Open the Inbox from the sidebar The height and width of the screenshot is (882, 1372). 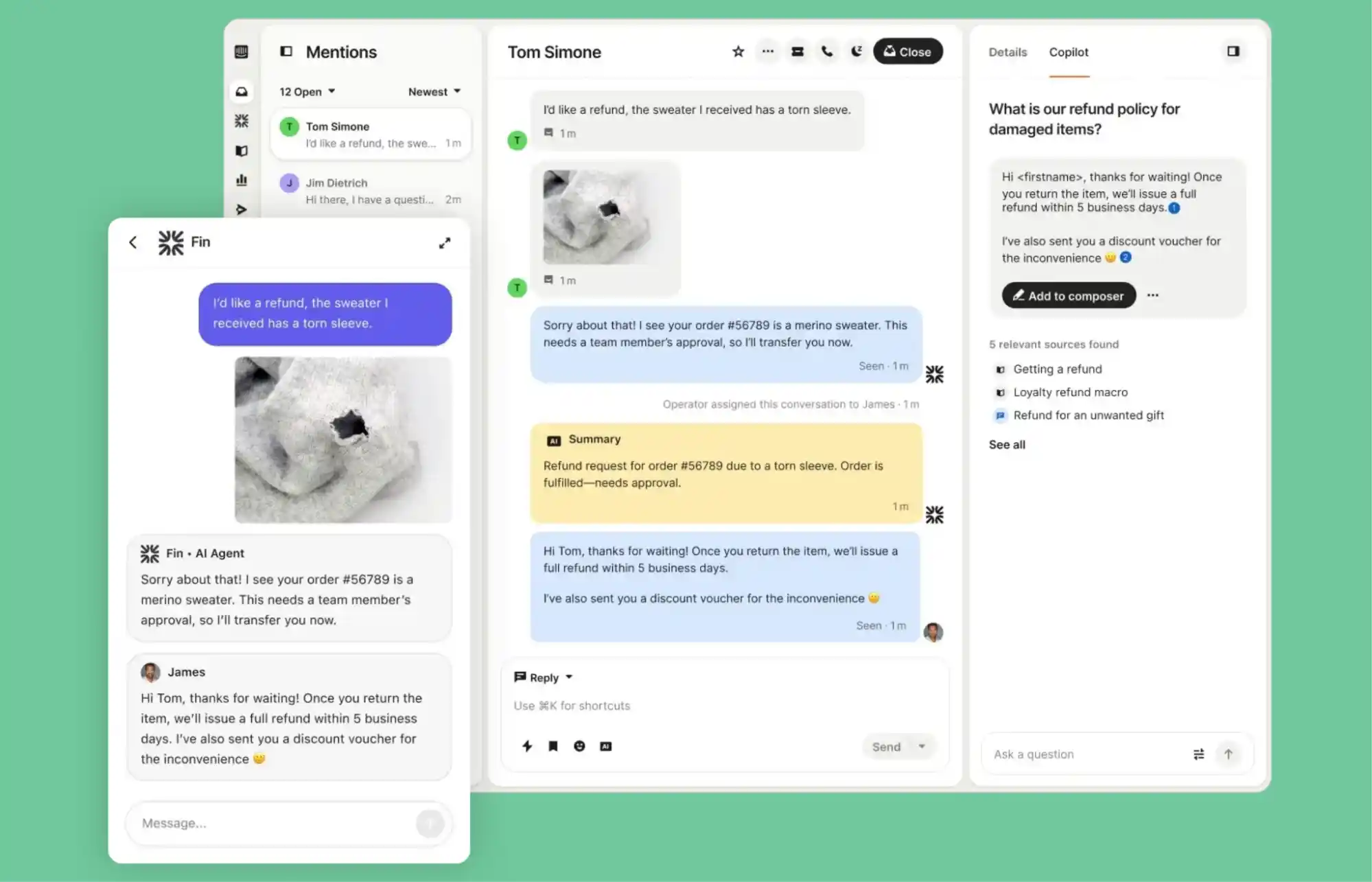[242, 91]
